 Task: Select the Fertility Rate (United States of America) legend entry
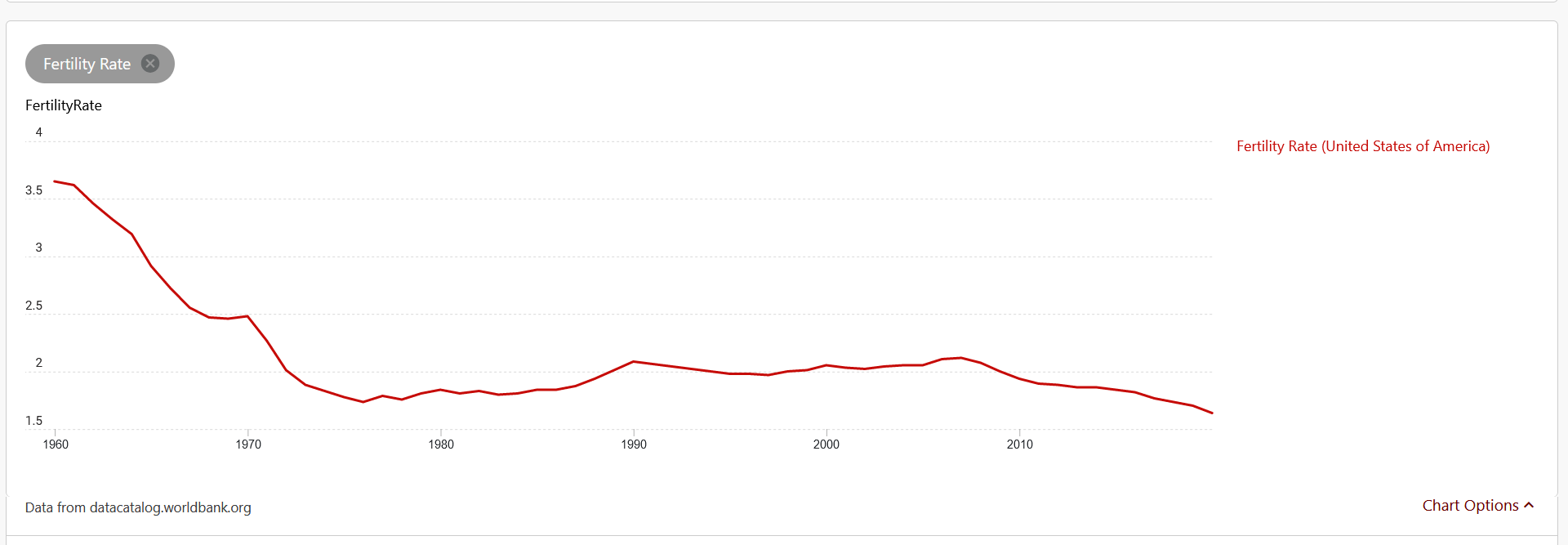point(1362,146)
